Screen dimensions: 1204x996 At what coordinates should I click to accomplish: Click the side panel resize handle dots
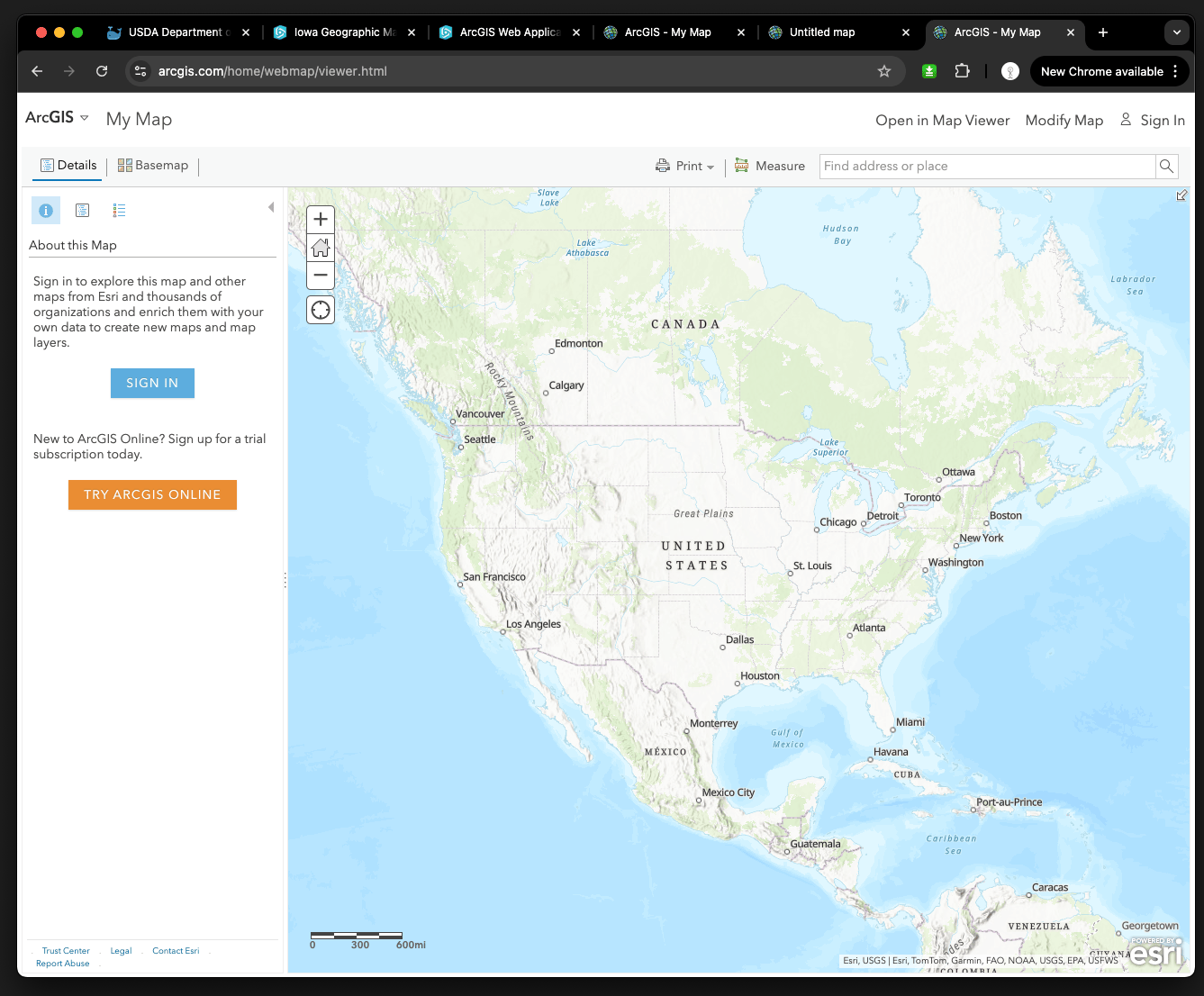[x=285, y=580]
